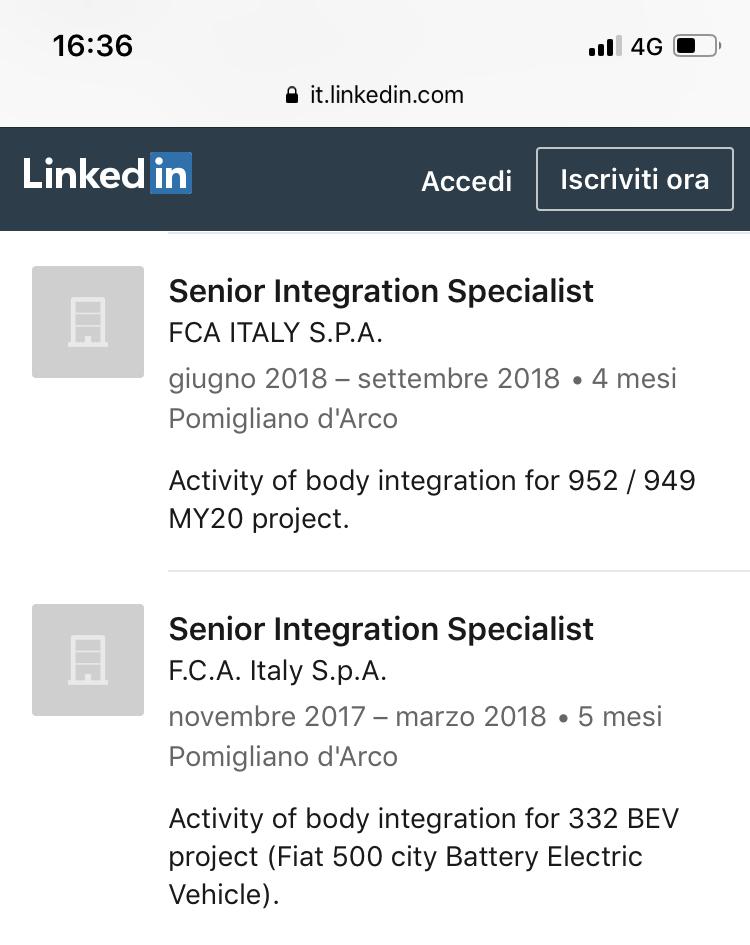750x945 pixels.
Task: Tap the giugno 2018 – settembre 2018 date range
Action: click(x=364, y=378)
